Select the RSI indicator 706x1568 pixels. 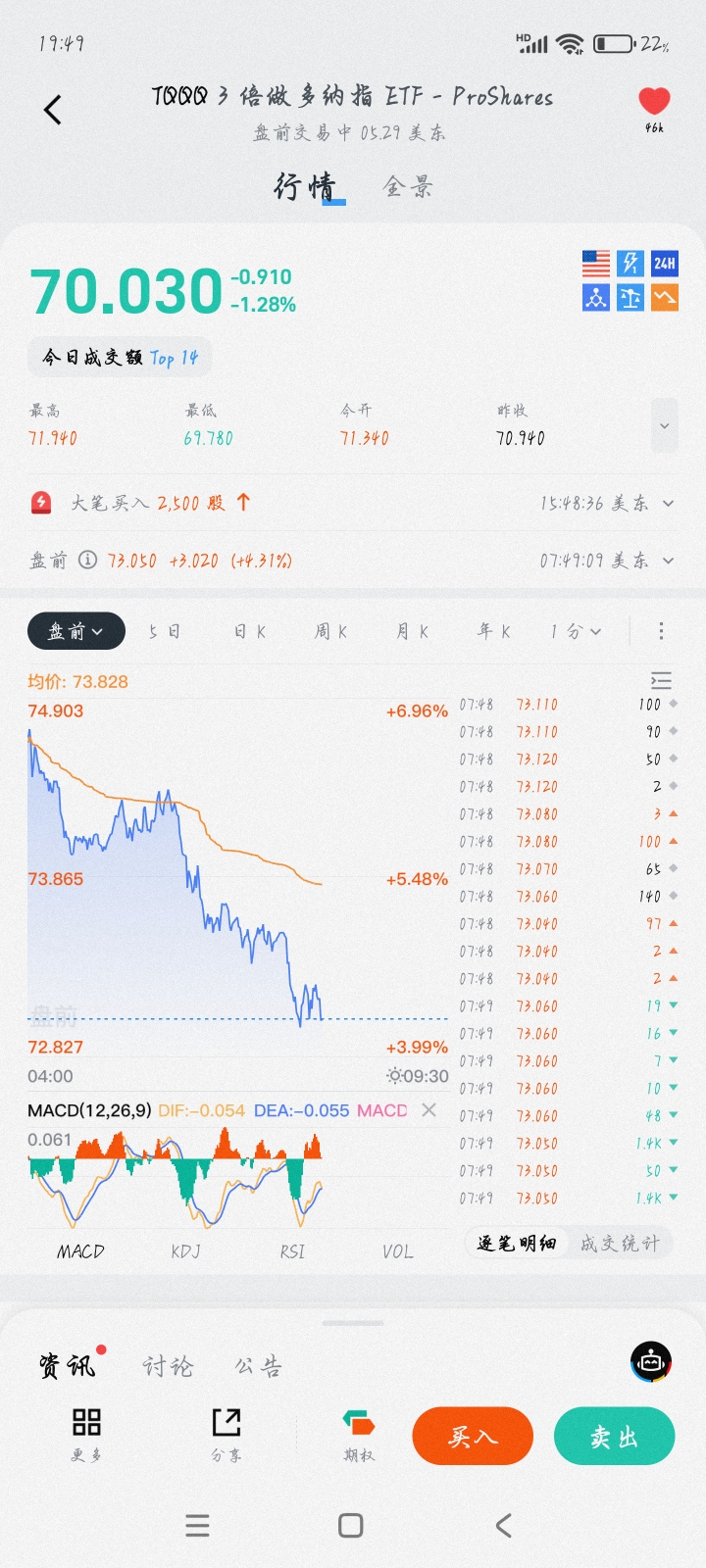(x=292, y=1251)
